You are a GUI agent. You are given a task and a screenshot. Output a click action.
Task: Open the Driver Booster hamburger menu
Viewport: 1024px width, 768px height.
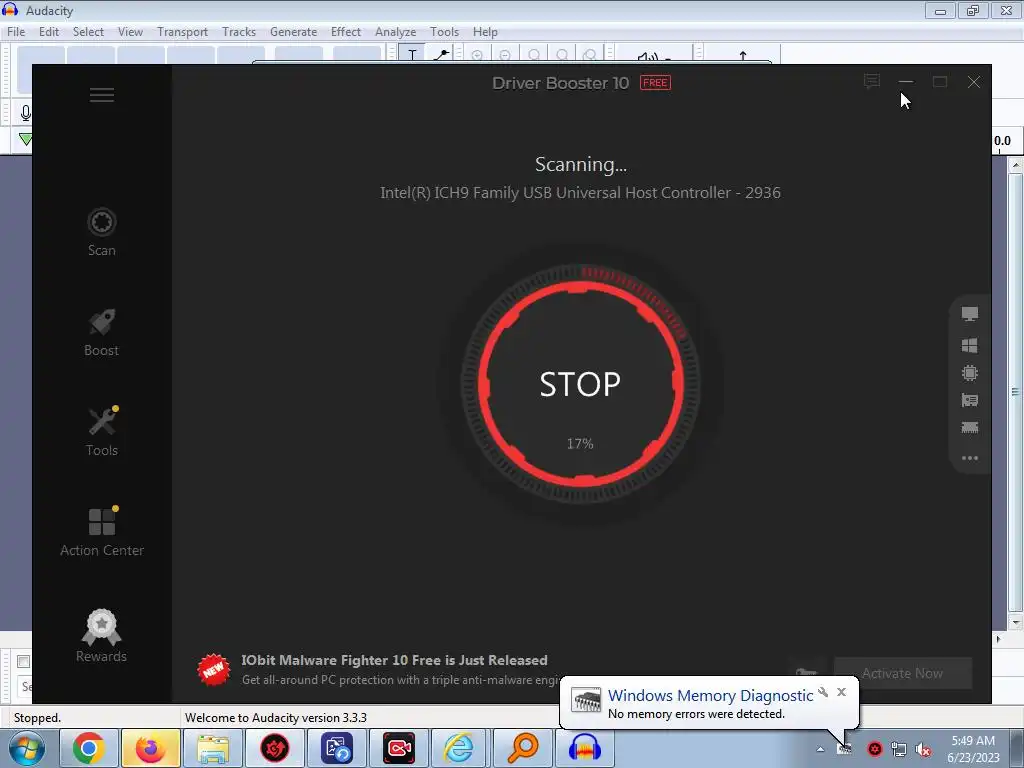click(102, 95)
